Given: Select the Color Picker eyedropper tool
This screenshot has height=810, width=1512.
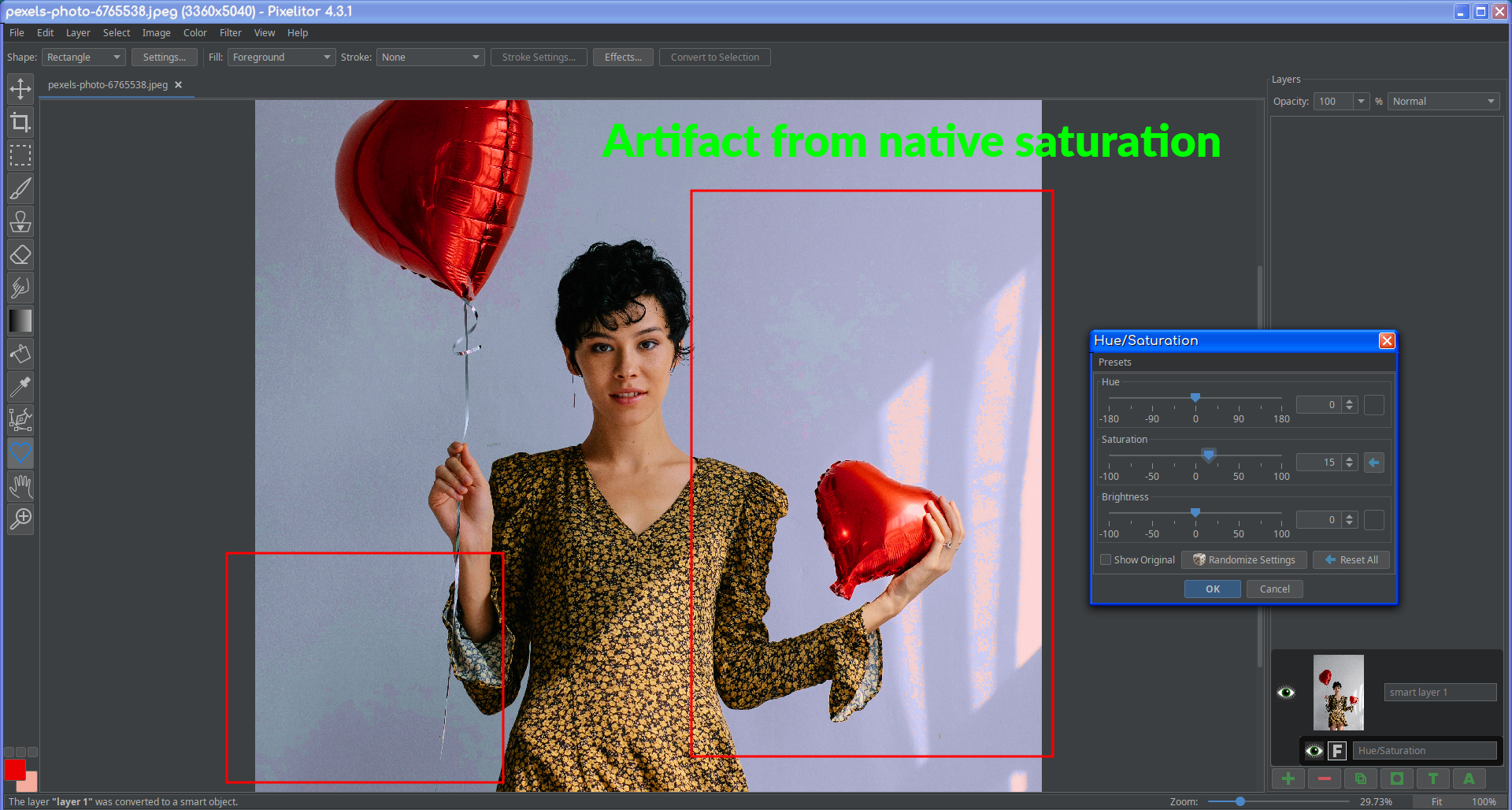Looking at the screenshot, I should tap(20, 387).
